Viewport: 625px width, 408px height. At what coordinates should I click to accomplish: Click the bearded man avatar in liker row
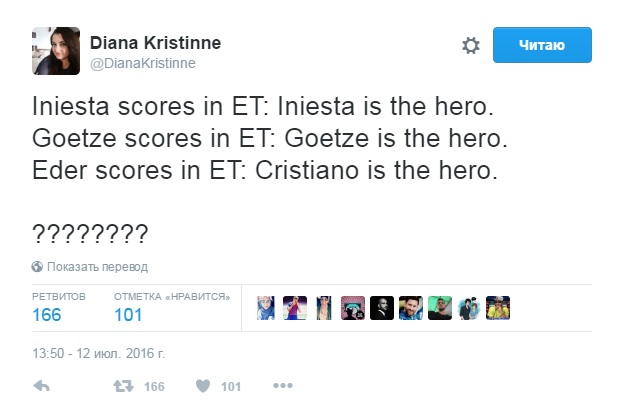[x=411, y=308]
